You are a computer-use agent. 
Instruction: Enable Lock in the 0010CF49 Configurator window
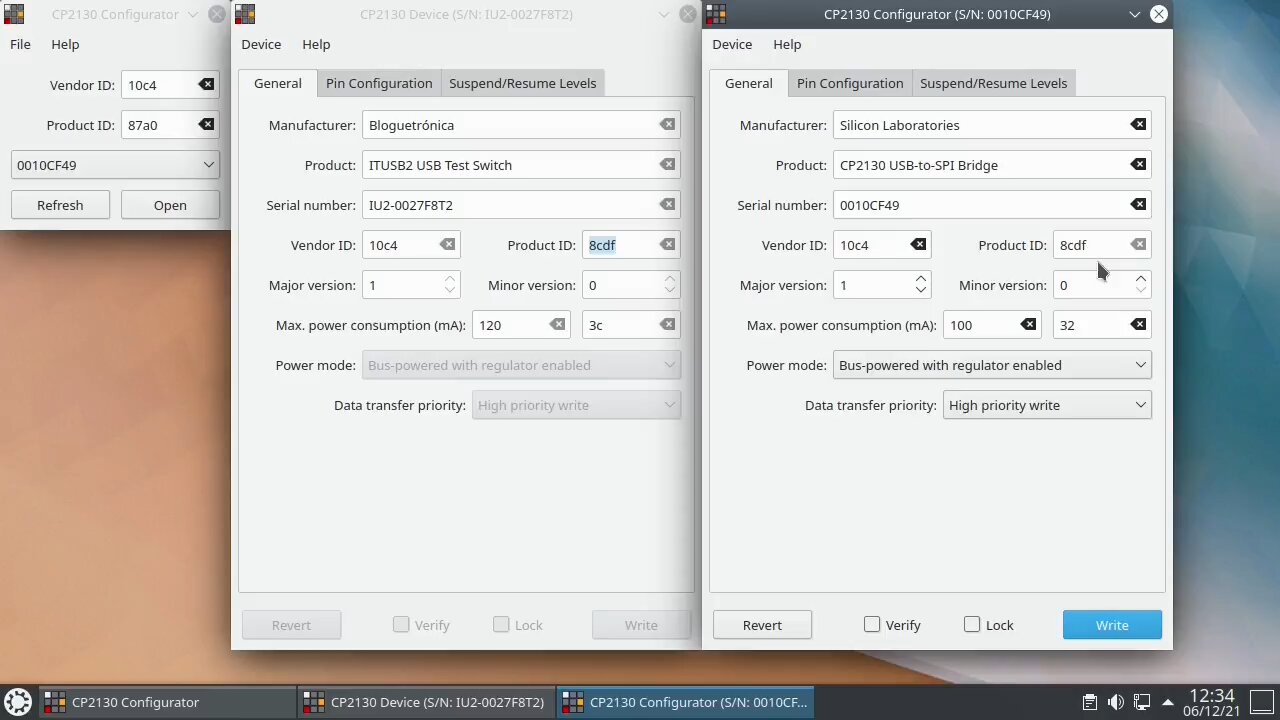coord(989,625)
